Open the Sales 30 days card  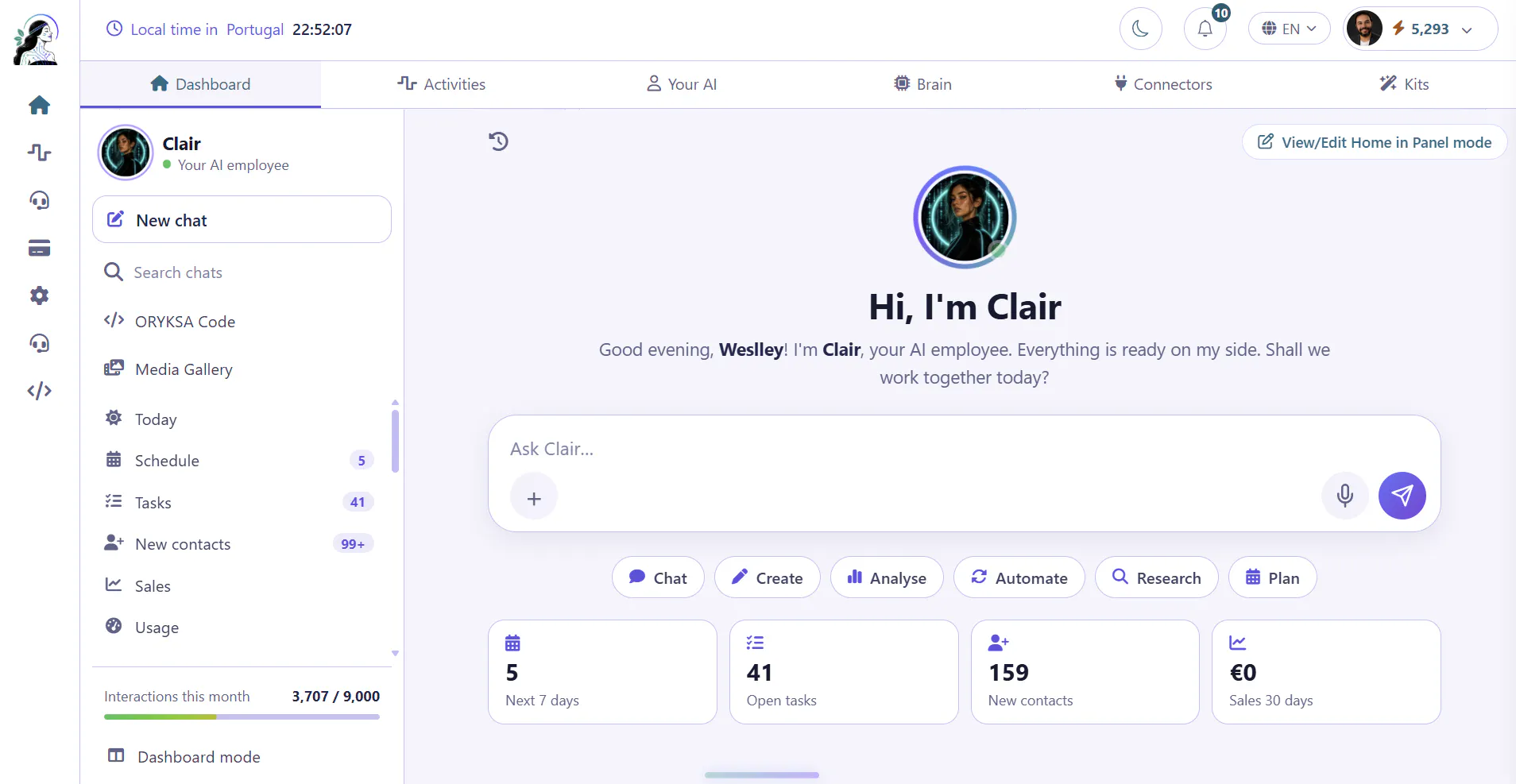1326,672
